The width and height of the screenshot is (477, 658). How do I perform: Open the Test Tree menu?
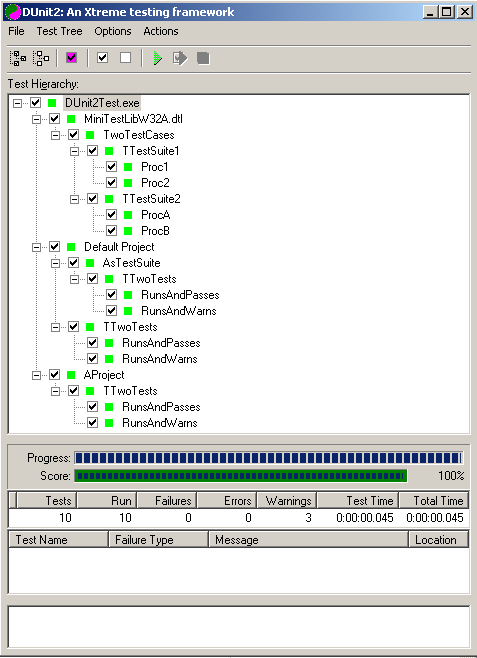(x=60, y=31)
